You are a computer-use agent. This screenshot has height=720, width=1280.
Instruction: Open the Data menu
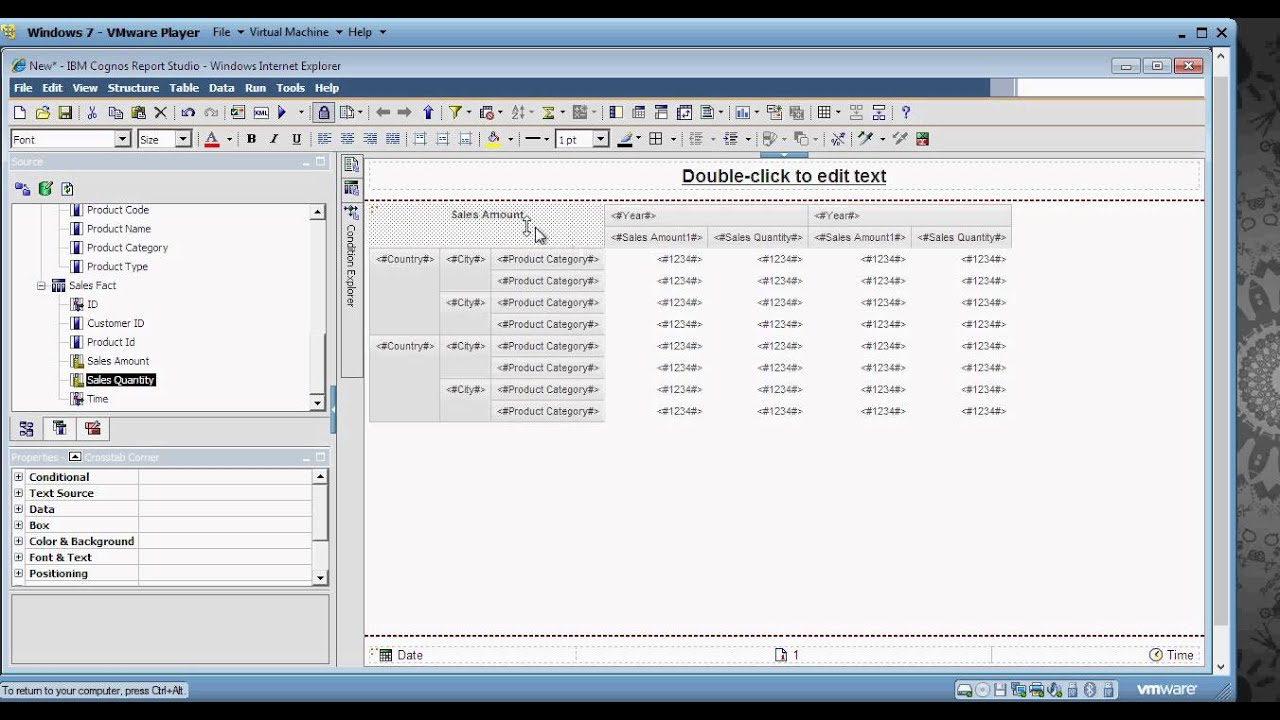click(222, 88)
